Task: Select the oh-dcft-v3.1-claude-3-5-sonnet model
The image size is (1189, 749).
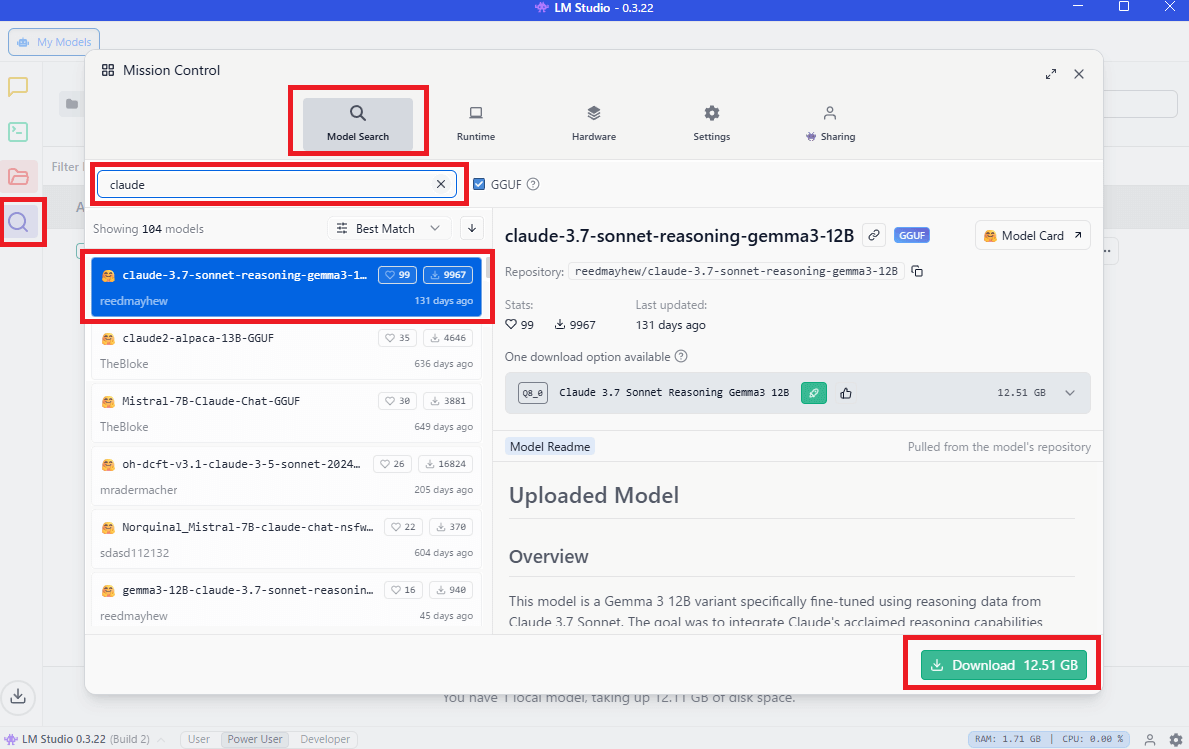Action: coord(286,475)
